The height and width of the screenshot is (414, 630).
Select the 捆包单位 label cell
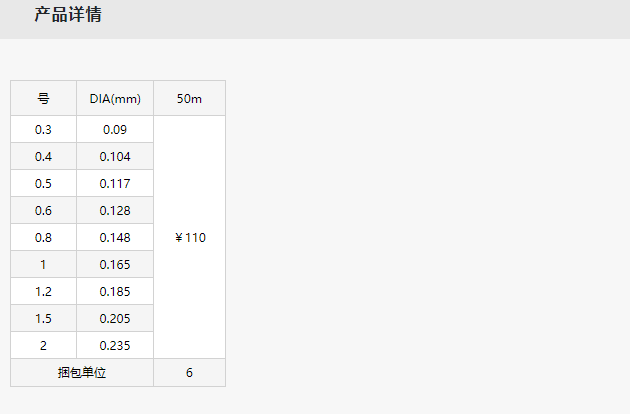pos(82,373)
